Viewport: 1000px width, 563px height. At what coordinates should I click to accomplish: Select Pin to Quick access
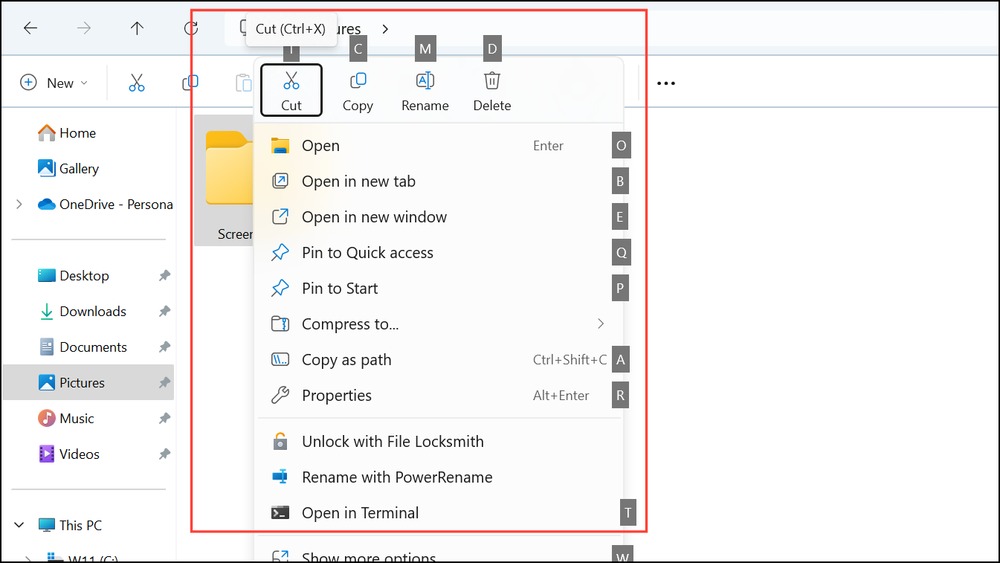(x=439, y=252)
